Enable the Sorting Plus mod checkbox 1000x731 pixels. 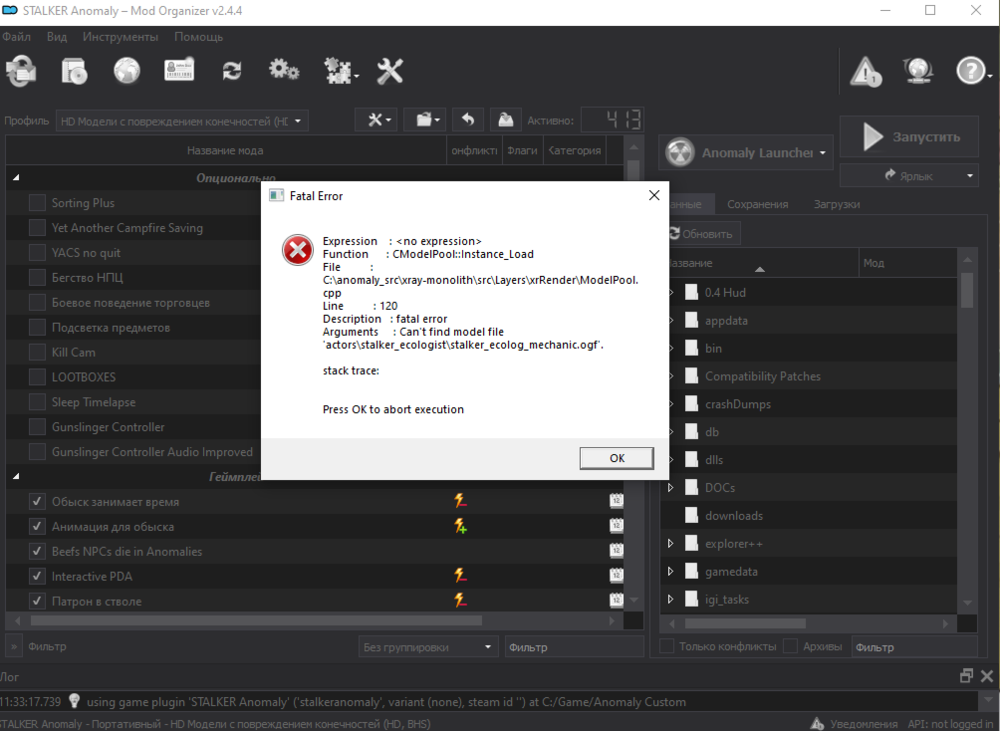click(x=37, y=203)
